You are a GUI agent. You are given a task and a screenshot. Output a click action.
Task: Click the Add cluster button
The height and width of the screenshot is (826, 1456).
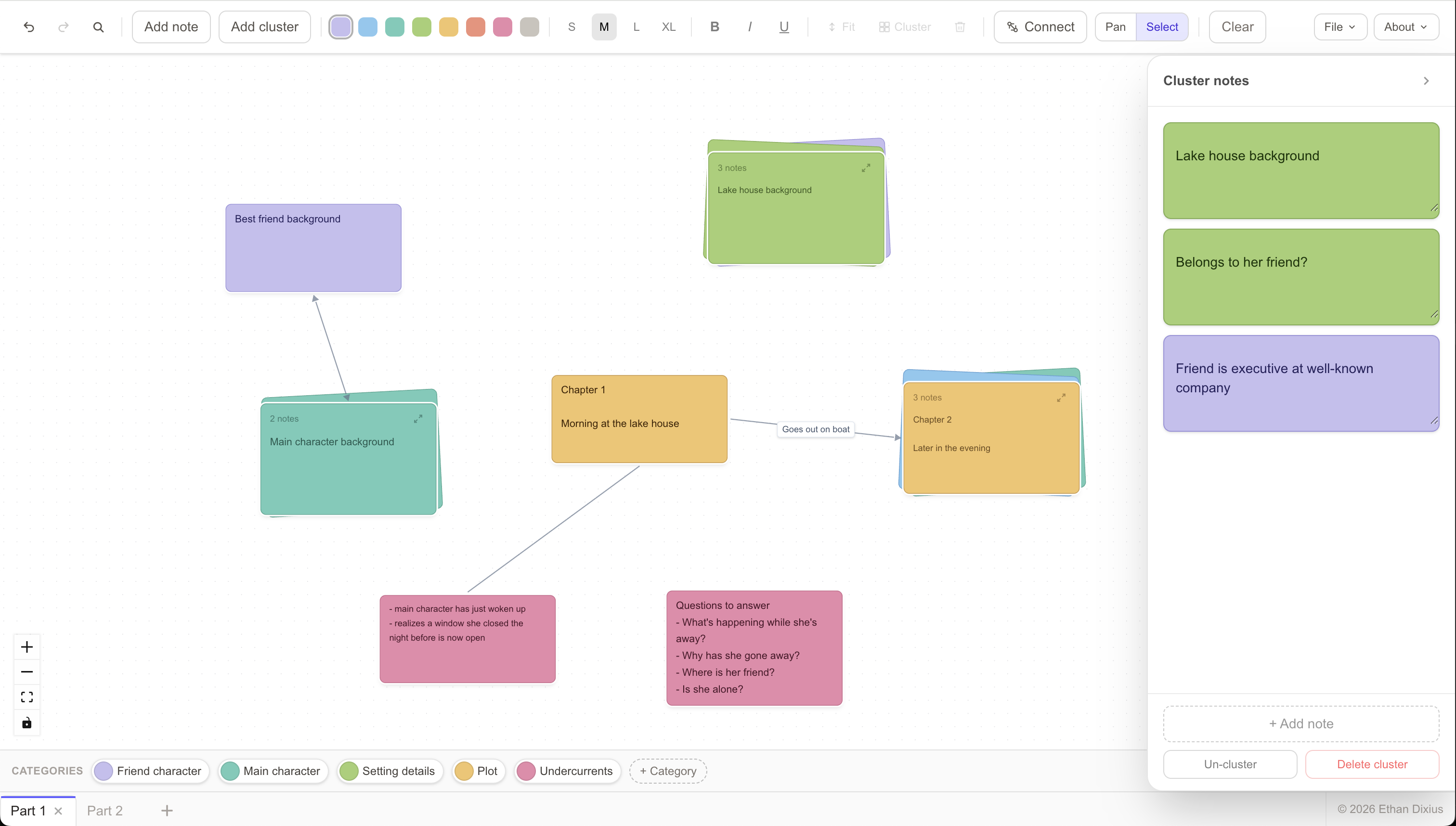[264, 26]
